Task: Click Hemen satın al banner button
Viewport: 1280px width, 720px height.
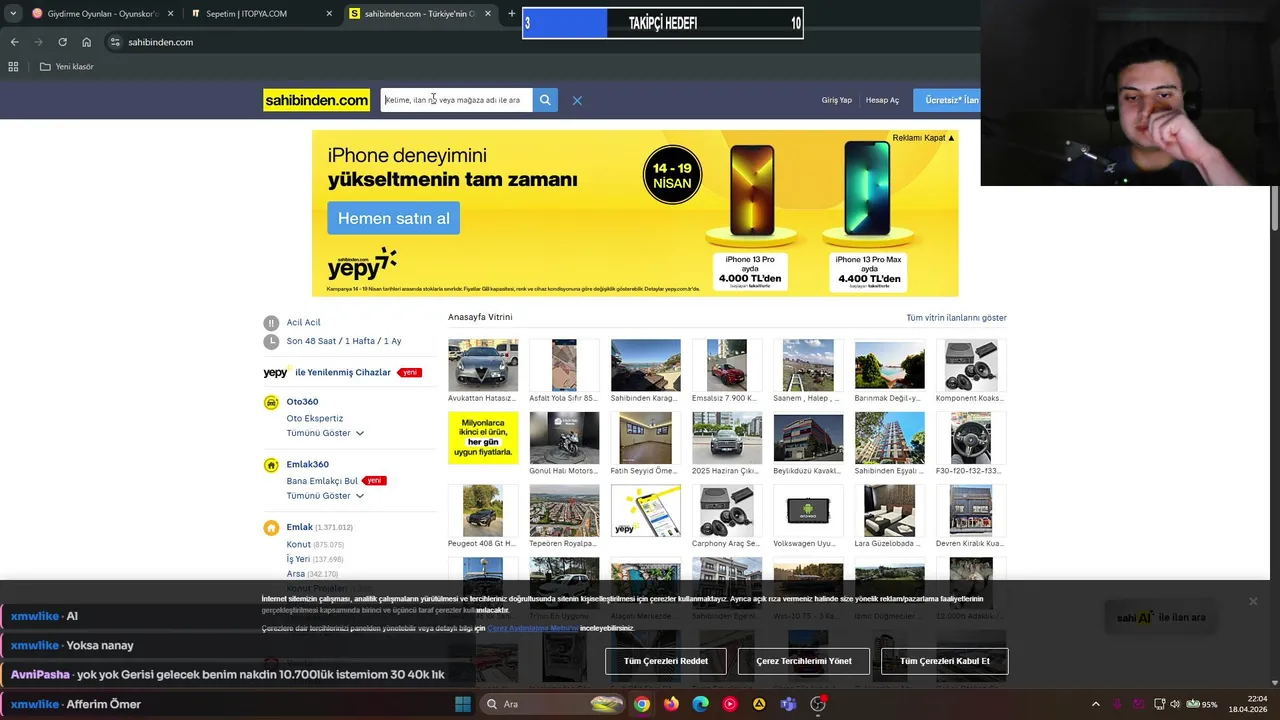Action: [393, 218]
